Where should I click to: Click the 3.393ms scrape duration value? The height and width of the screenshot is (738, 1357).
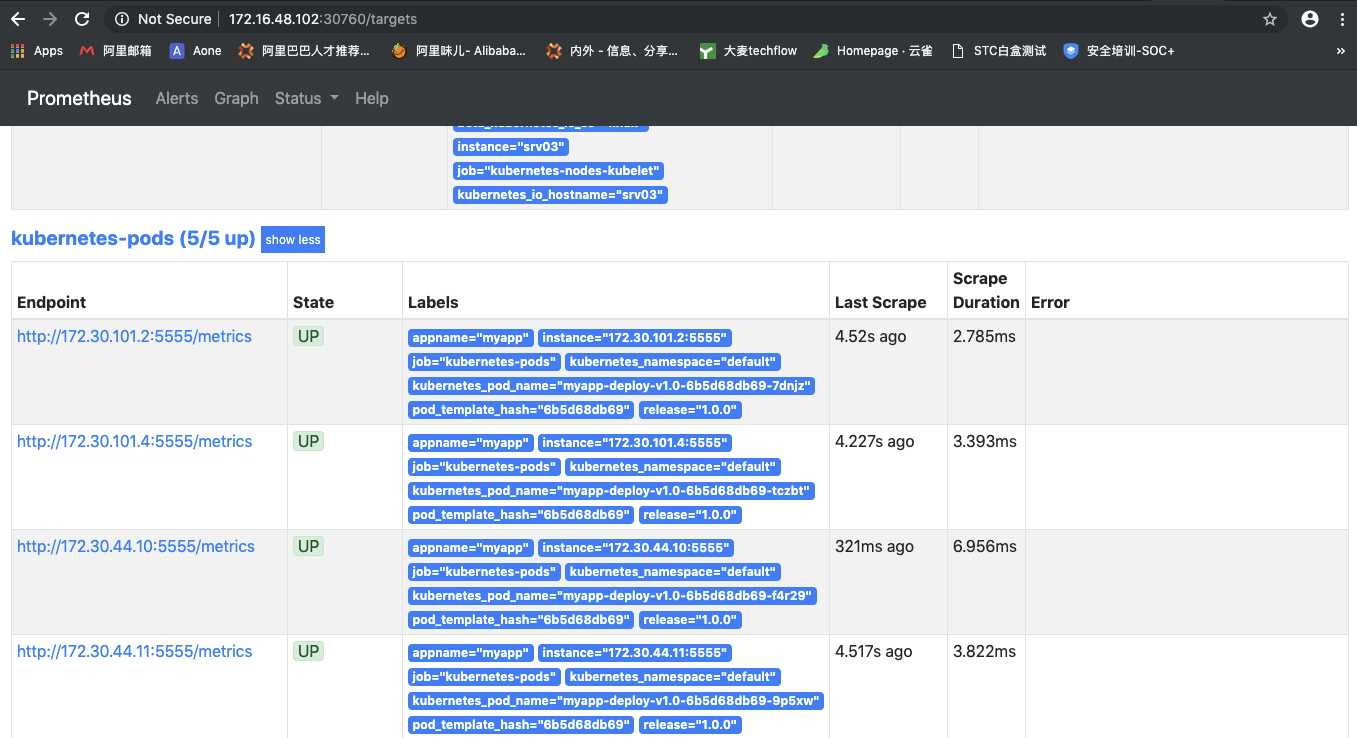tap(985, 441)
